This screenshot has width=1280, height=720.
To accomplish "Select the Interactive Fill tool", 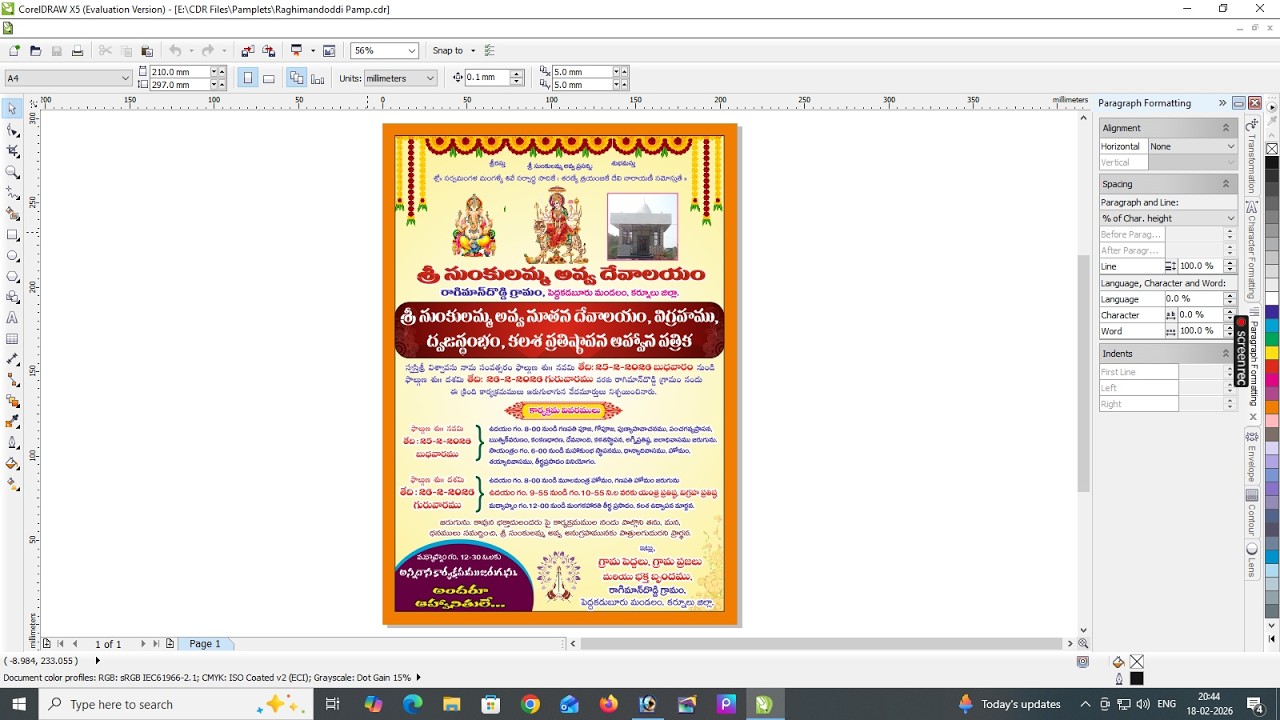I will (12, 484).
